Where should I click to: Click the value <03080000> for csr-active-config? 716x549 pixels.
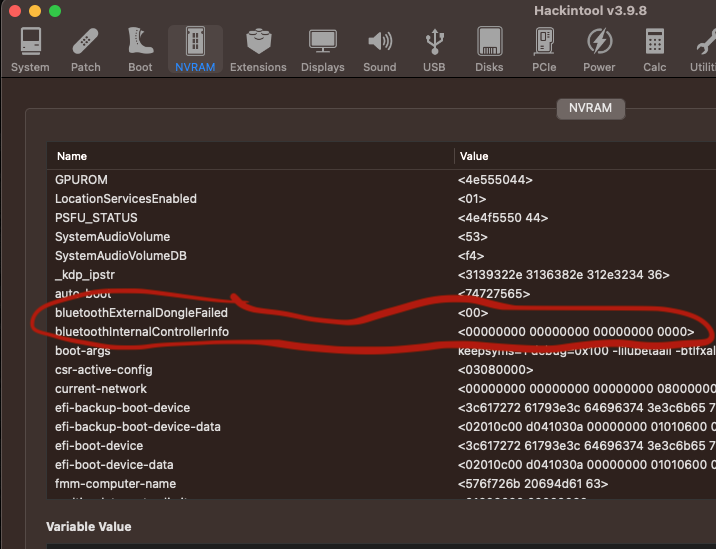(495, 370)
